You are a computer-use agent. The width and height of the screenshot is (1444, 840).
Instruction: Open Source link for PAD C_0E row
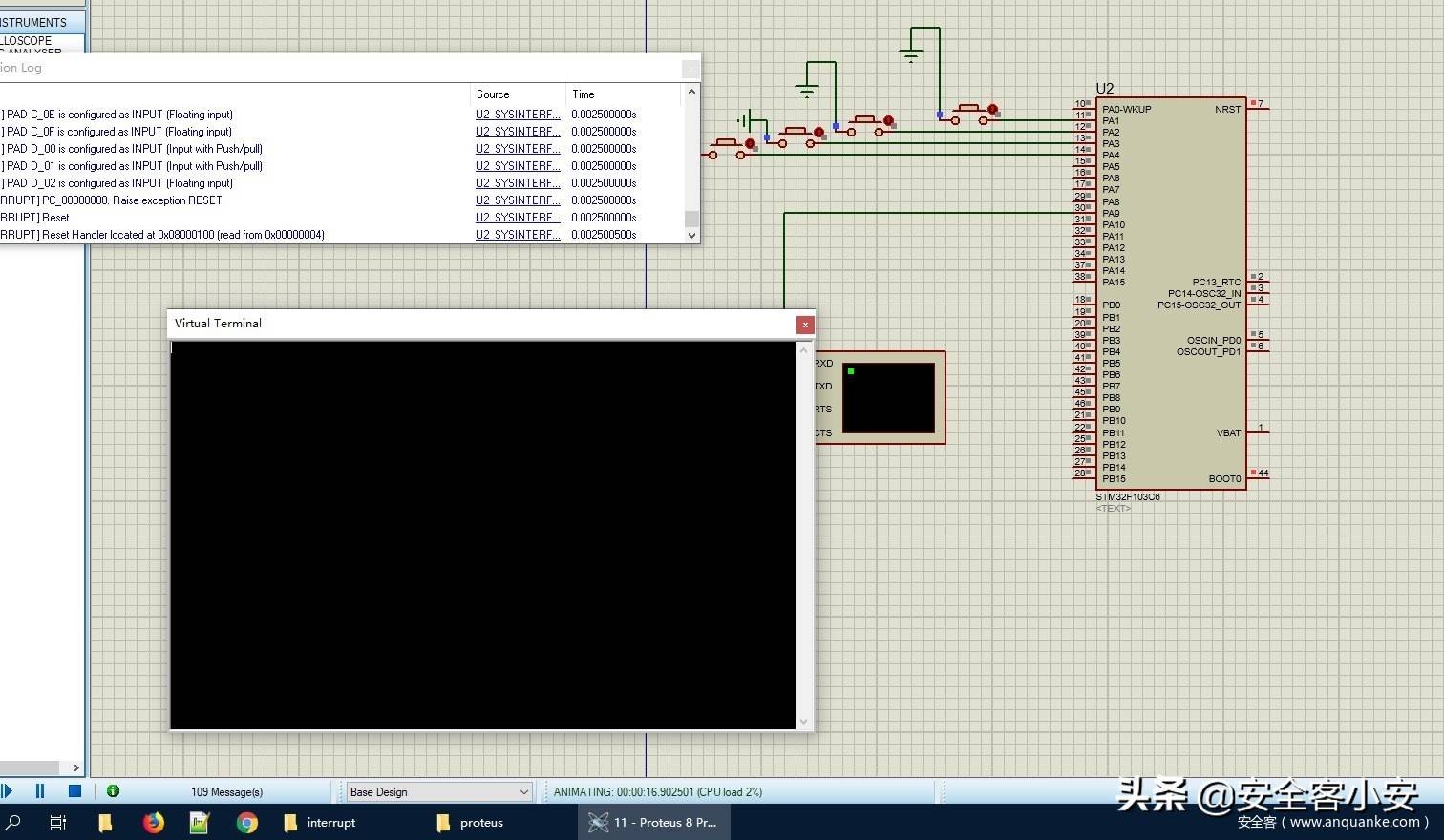click(x=518, y=115)
